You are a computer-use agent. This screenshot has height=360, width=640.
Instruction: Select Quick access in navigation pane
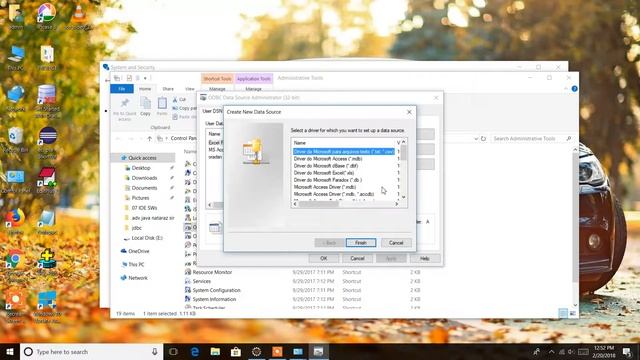click(x=142, y=158)
